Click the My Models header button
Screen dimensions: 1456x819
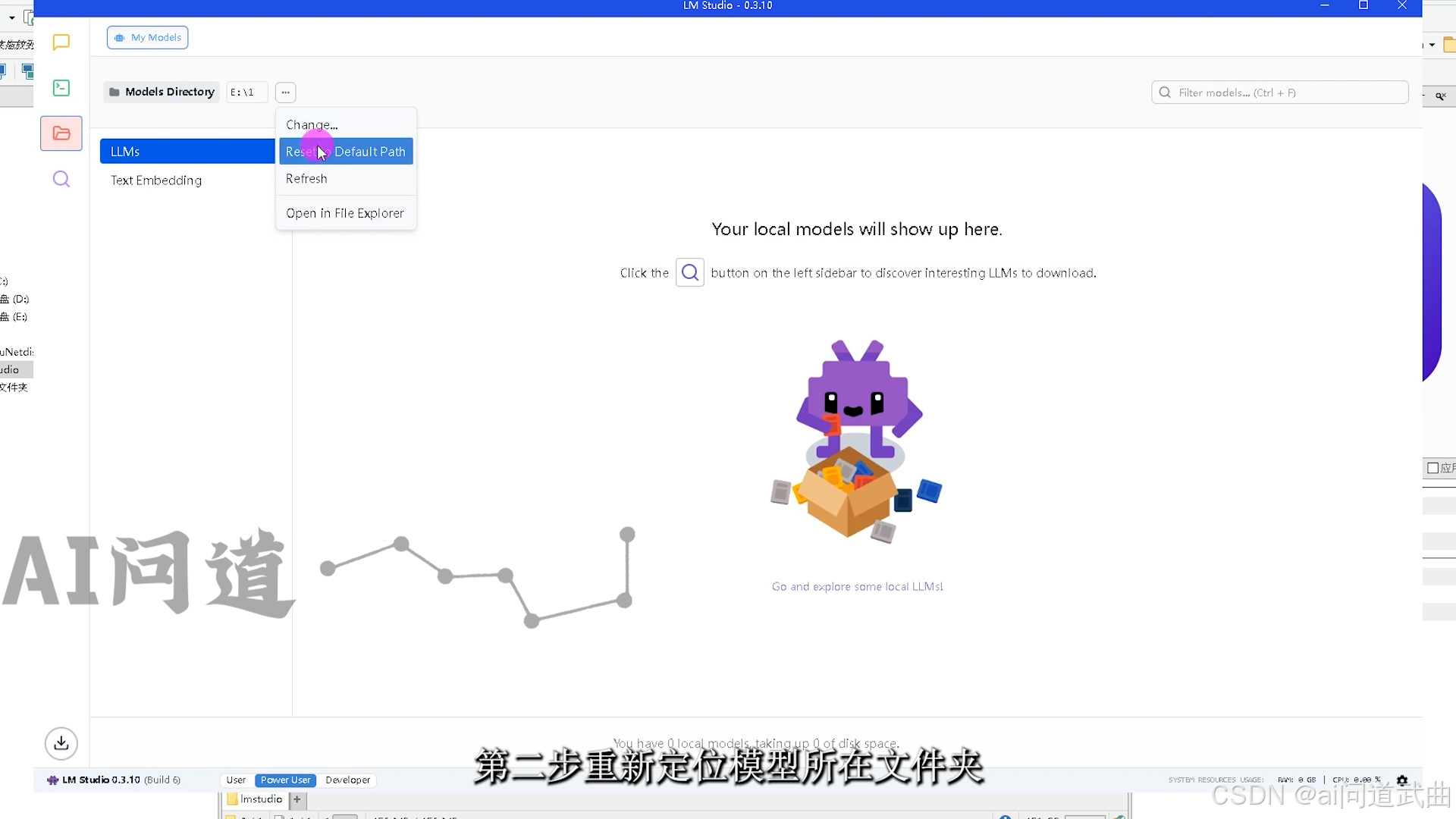point(148,37)
